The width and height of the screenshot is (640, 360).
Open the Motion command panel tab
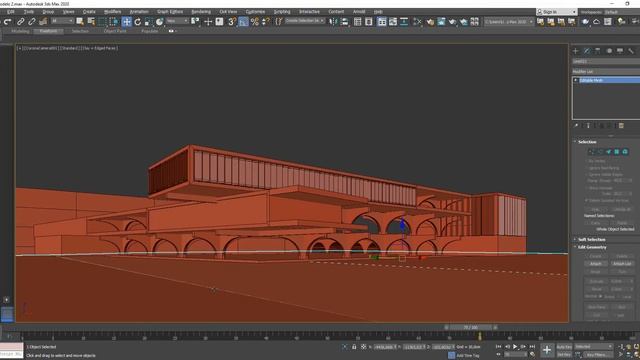pos(609,51)
